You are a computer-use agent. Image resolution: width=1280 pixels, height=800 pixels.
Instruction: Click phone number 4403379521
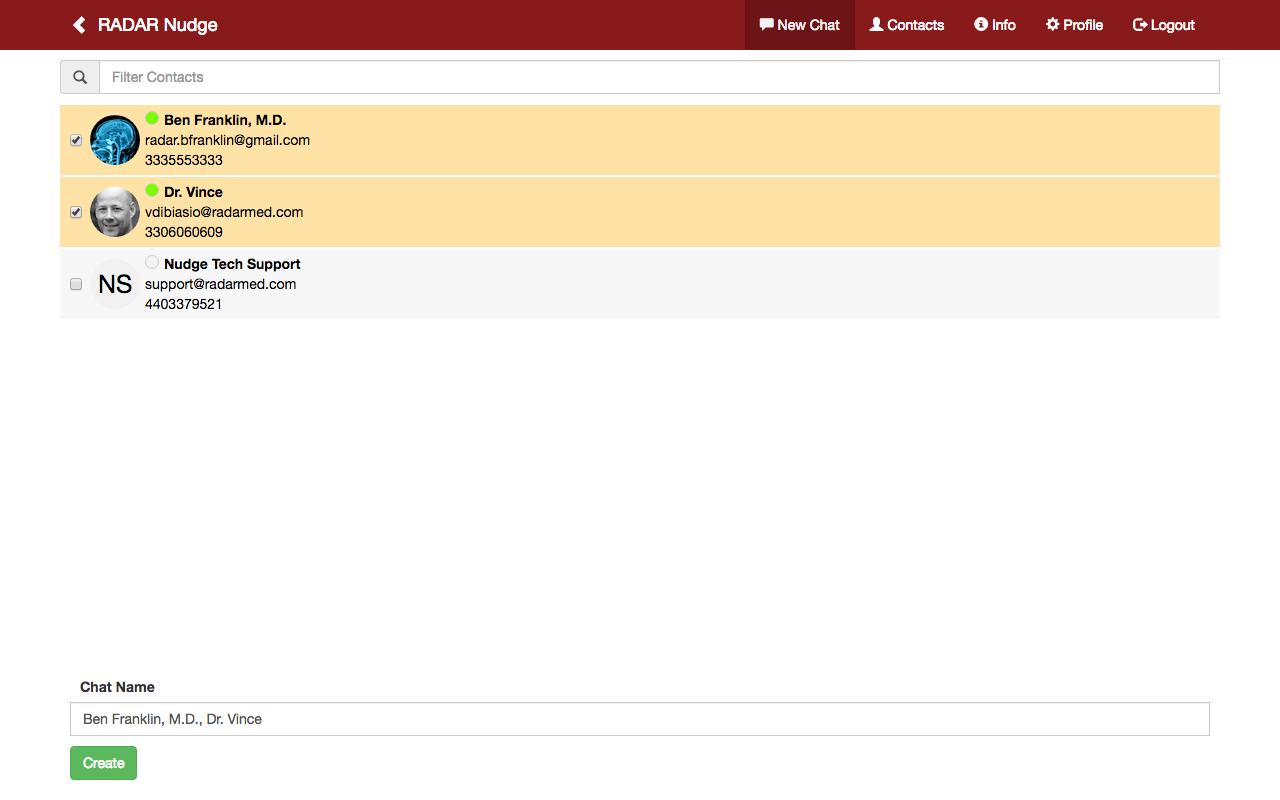(x=184, y=304)
